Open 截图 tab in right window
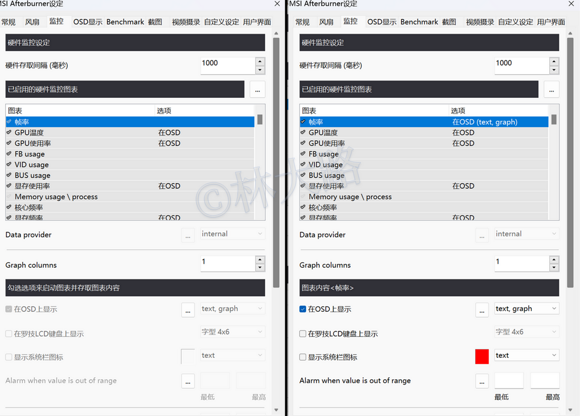Screen dimensions: 580x416 449,22
